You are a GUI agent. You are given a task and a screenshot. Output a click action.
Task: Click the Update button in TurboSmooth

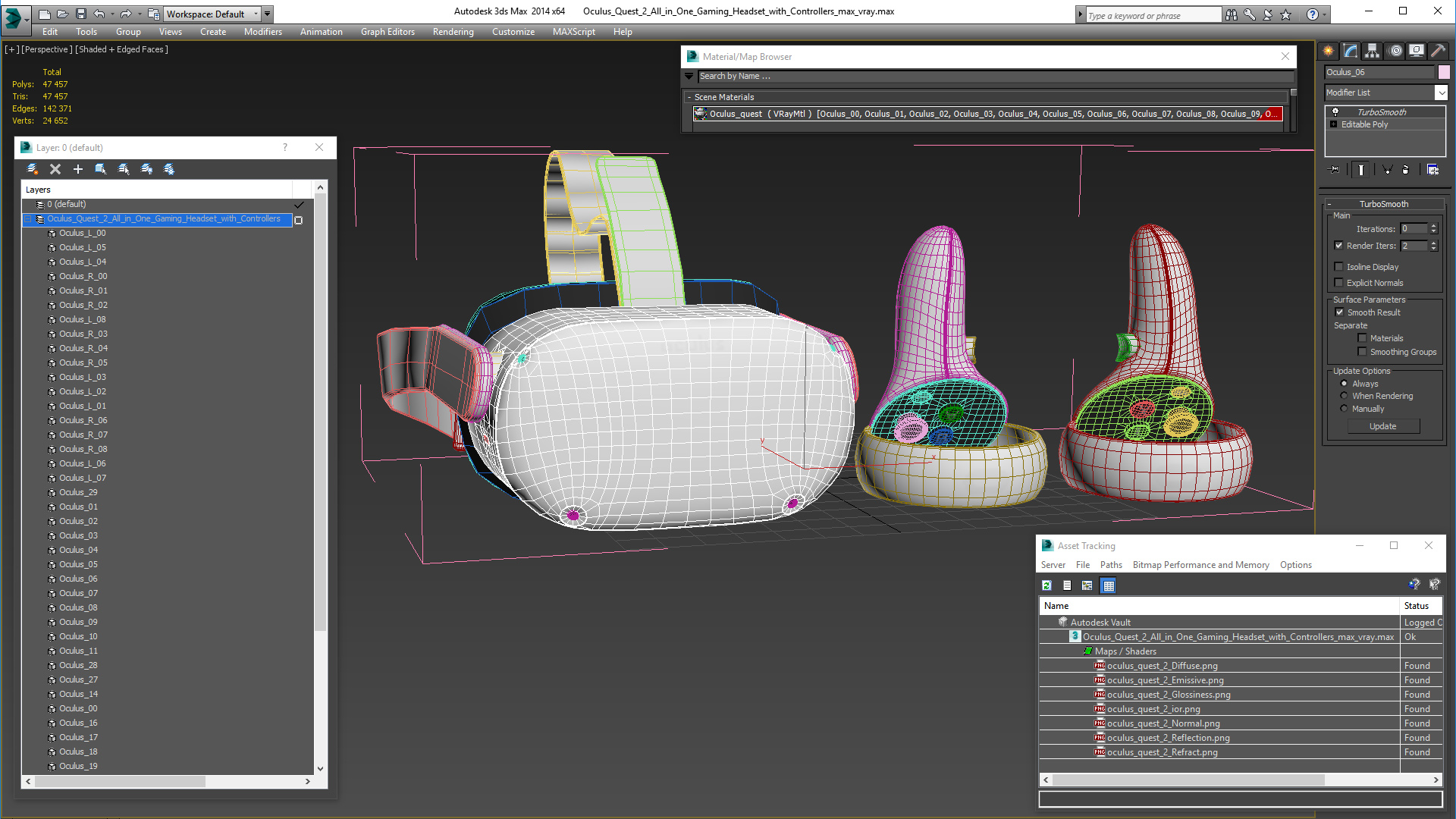[x=1382, y=426]
